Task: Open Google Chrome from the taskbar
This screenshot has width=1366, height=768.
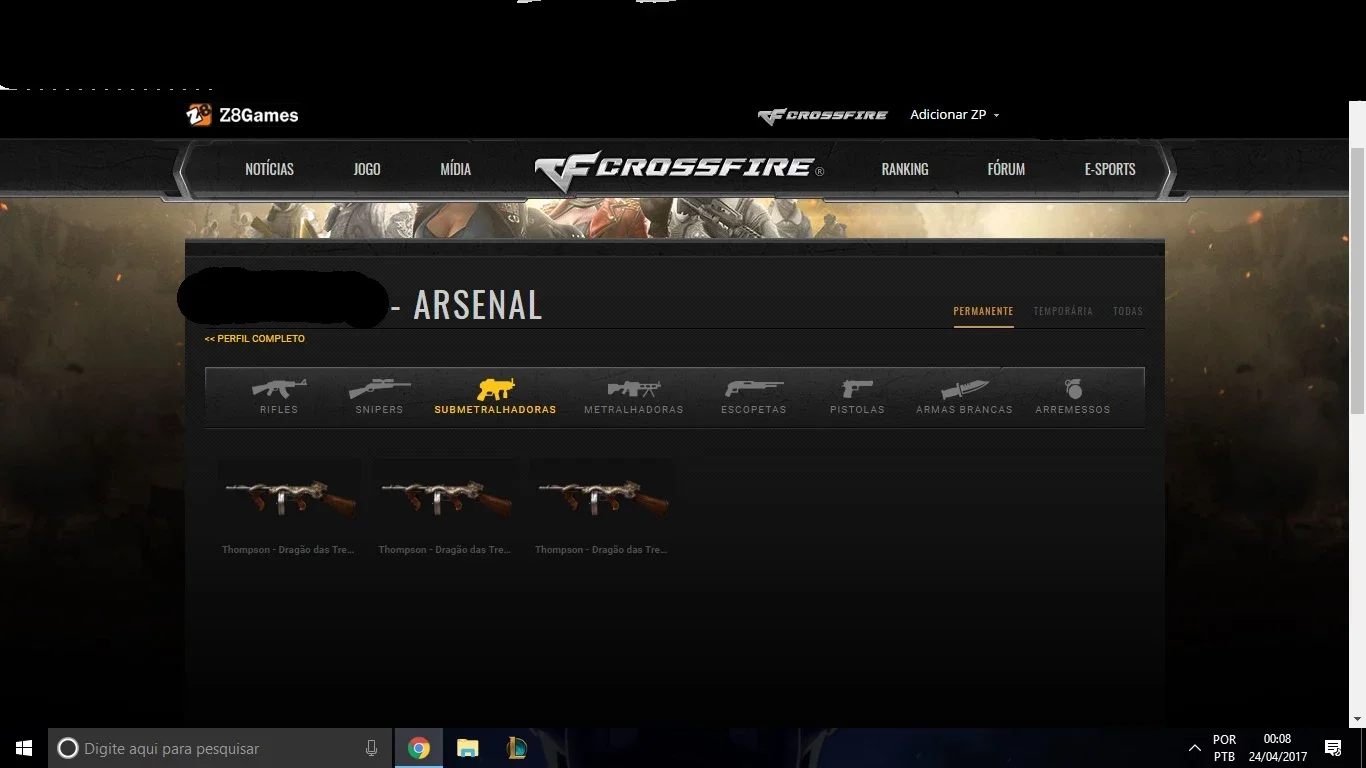Action: pos(419,748)
